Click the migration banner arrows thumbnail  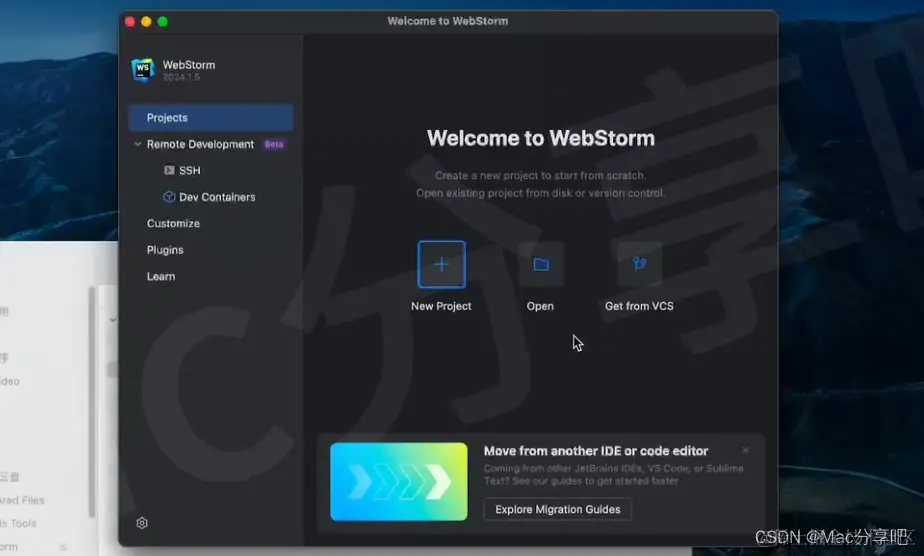399,482
